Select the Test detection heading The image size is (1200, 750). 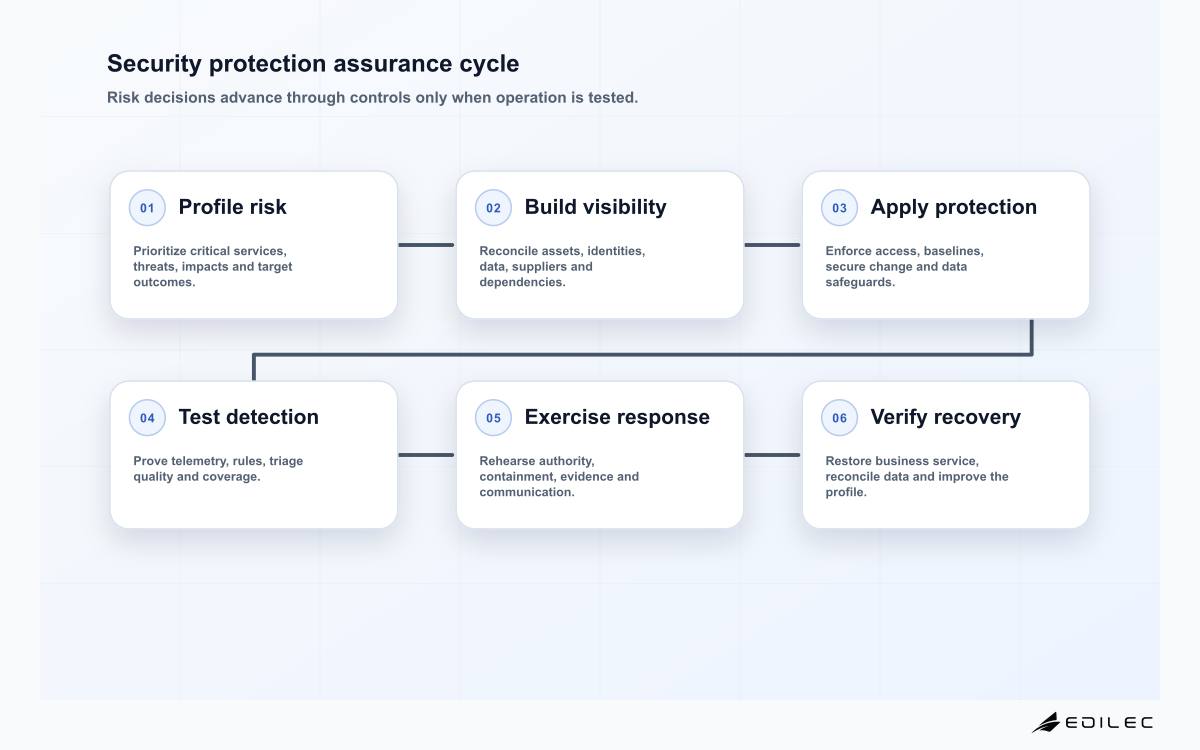point(248,417)
